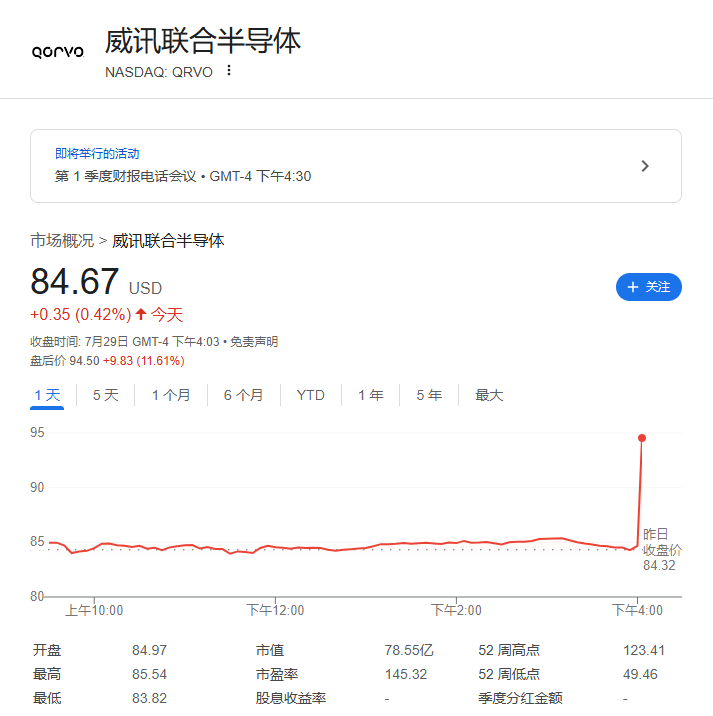713x716 pixels.
Task: Click the 95 y-axis label on chart
Action: pos(37,432)
